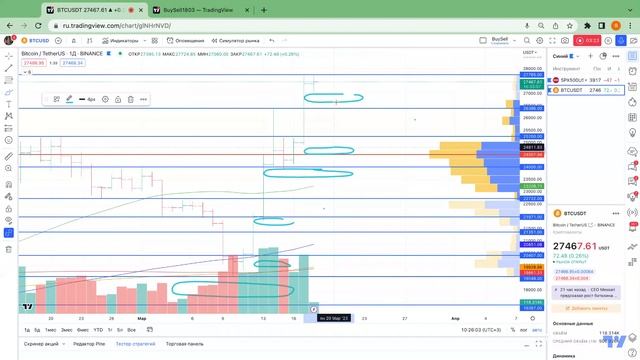640x360 pixels.
Task: Toggle stay in drawing mode
Action: click(9, 197)
